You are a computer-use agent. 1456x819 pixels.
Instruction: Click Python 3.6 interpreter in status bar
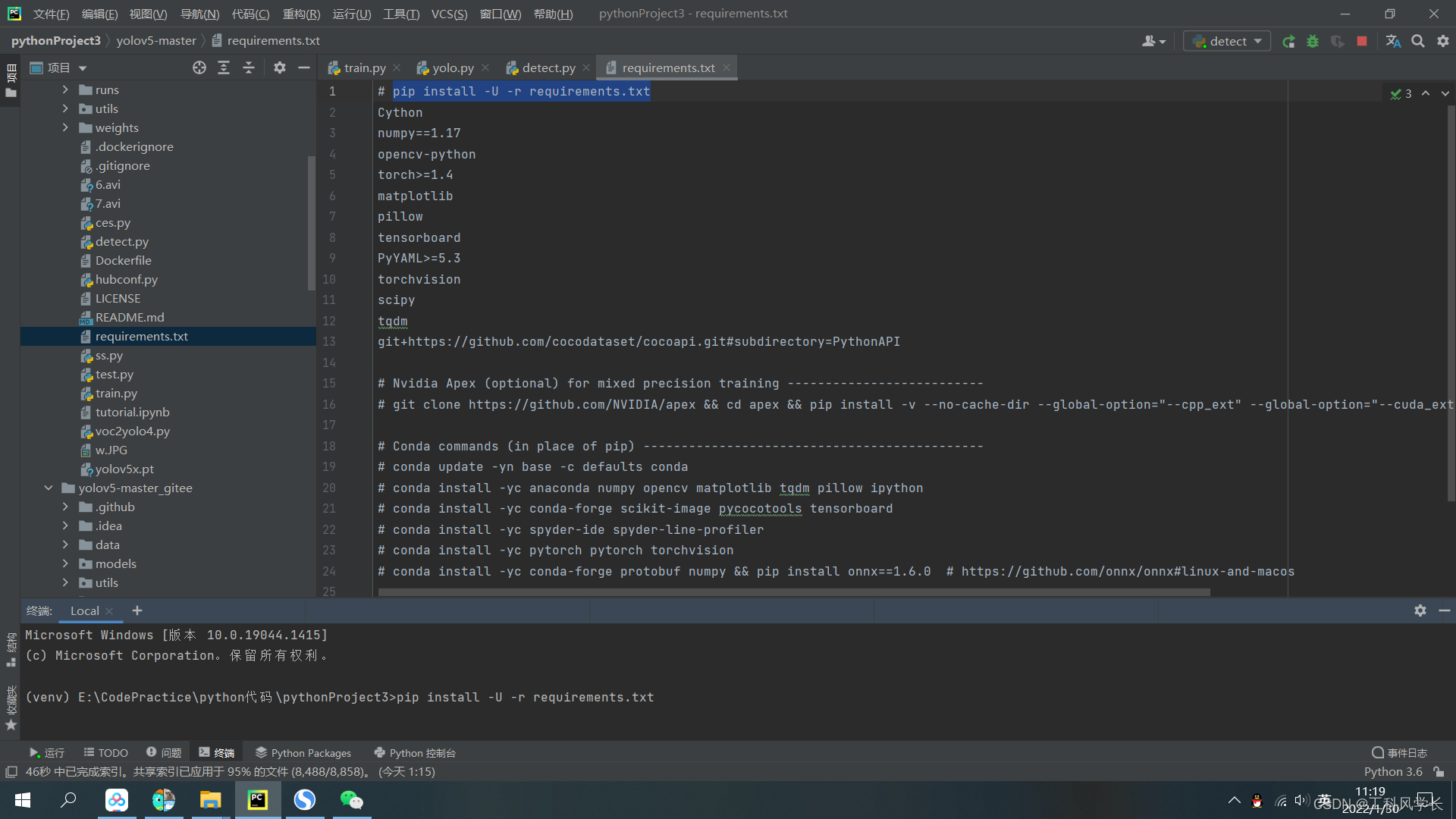[x=1393, y=772]
